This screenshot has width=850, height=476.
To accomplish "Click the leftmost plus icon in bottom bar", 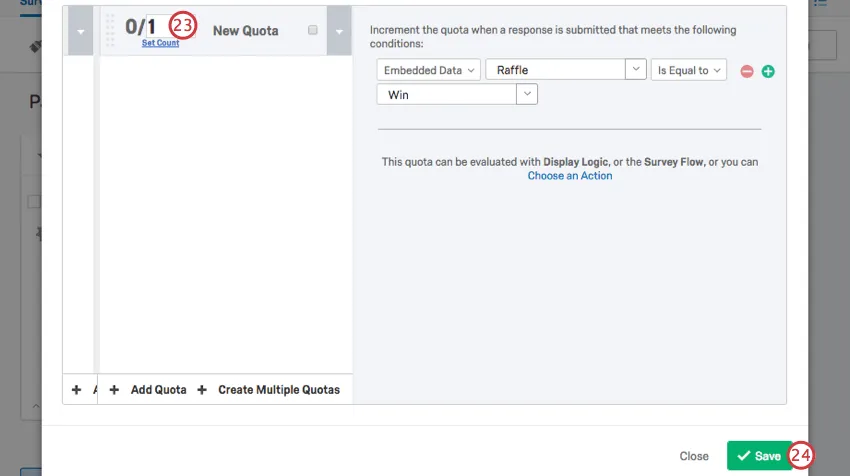I will point(76,390).
